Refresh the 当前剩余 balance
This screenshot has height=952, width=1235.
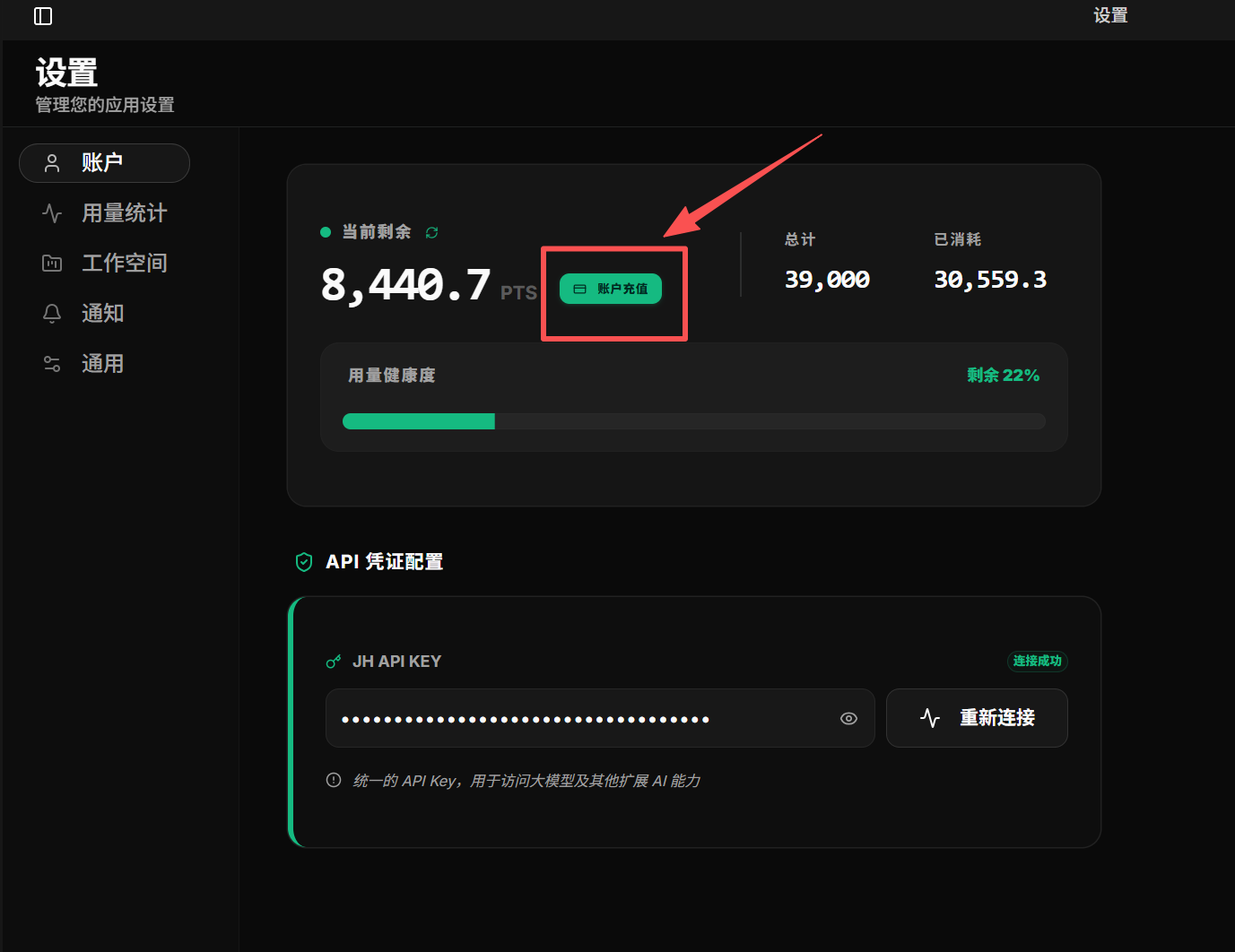(431, 232)
